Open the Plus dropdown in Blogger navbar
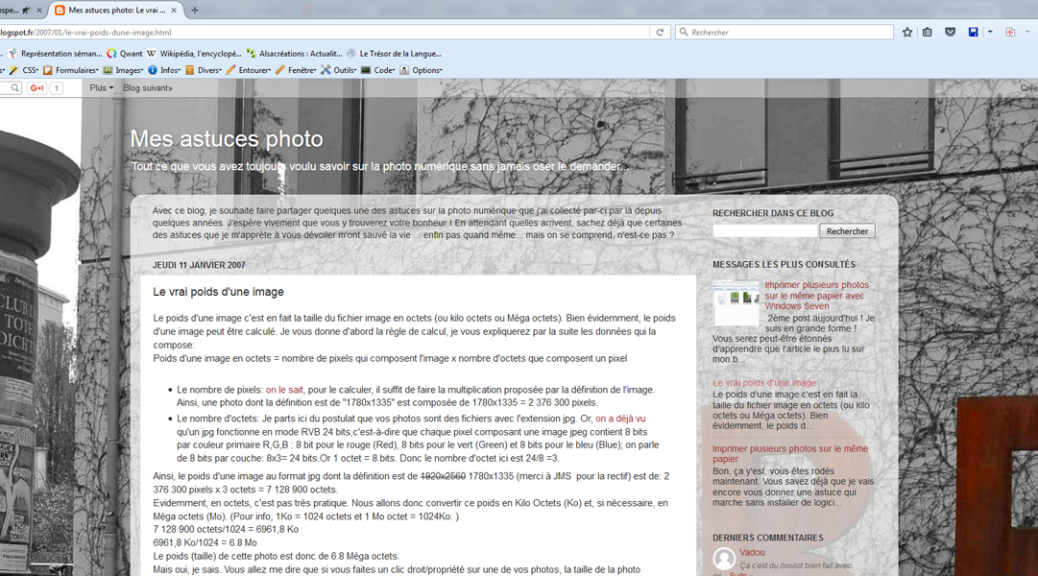 click(x=100, y=88)
